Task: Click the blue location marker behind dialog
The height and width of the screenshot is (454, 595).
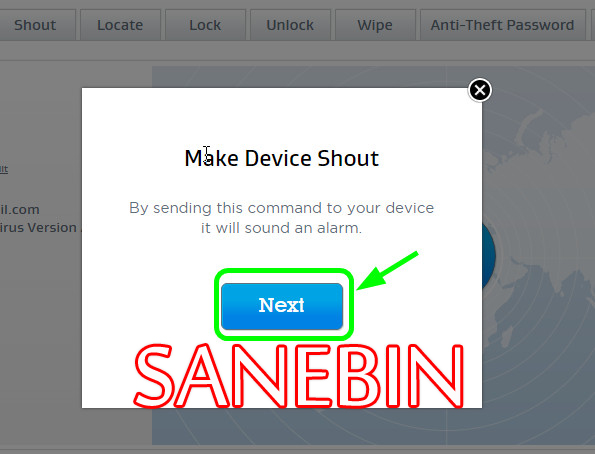Action: click(489, 256)
